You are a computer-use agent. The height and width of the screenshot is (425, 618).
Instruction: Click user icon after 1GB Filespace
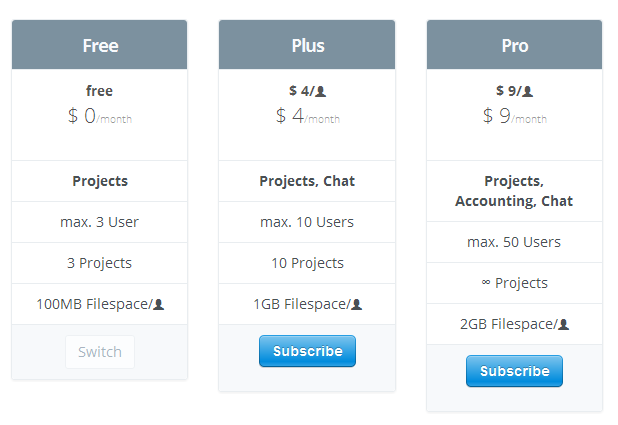pos(356,304)
